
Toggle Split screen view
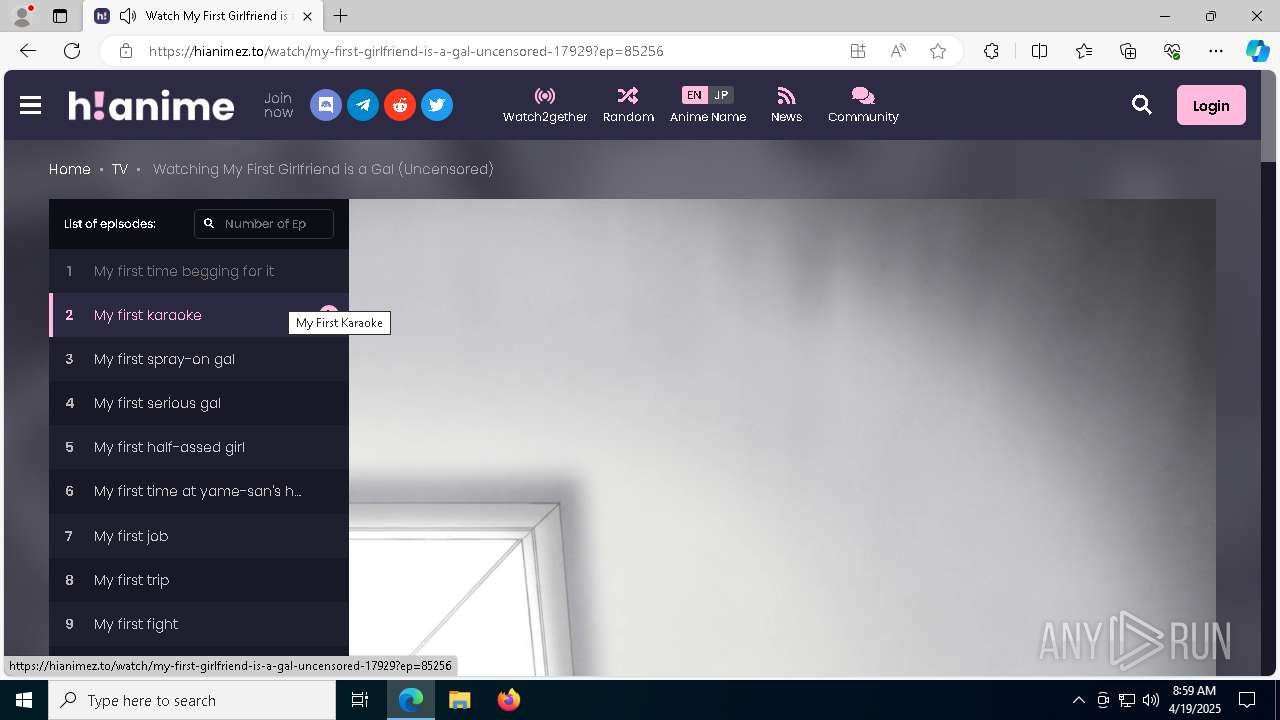[x=1039, y=51]
